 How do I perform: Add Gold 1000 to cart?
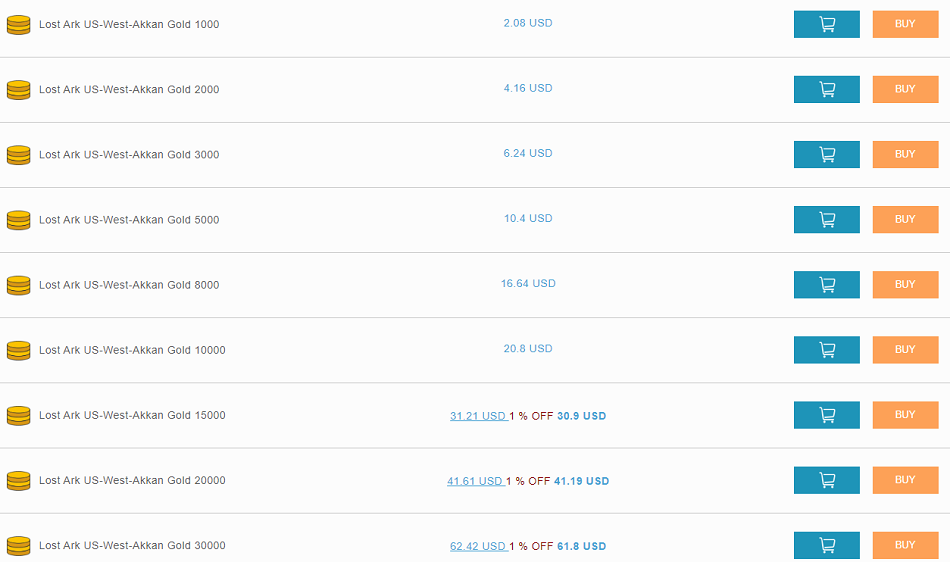(x=826, y=24)
